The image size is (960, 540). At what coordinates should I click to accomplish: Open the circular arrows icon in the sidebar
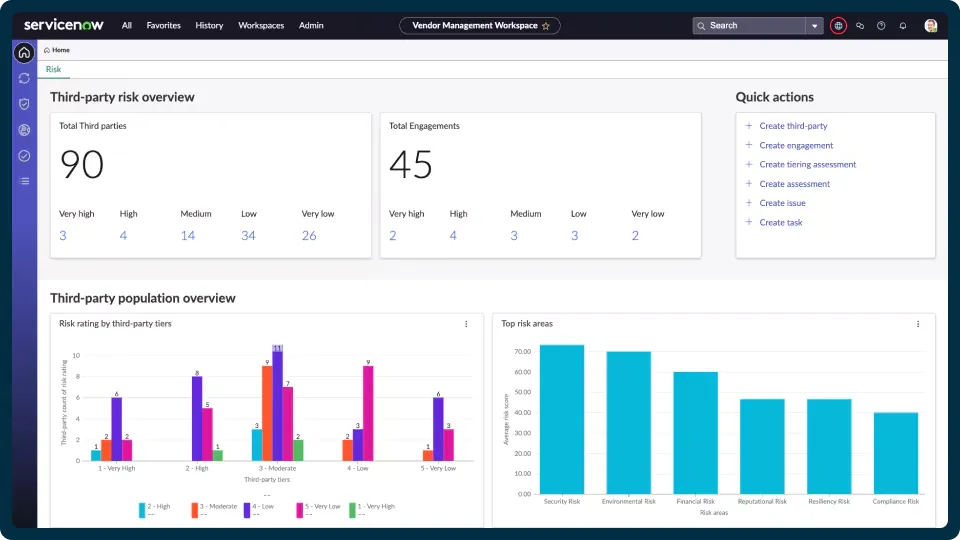(x=24, y=78)
